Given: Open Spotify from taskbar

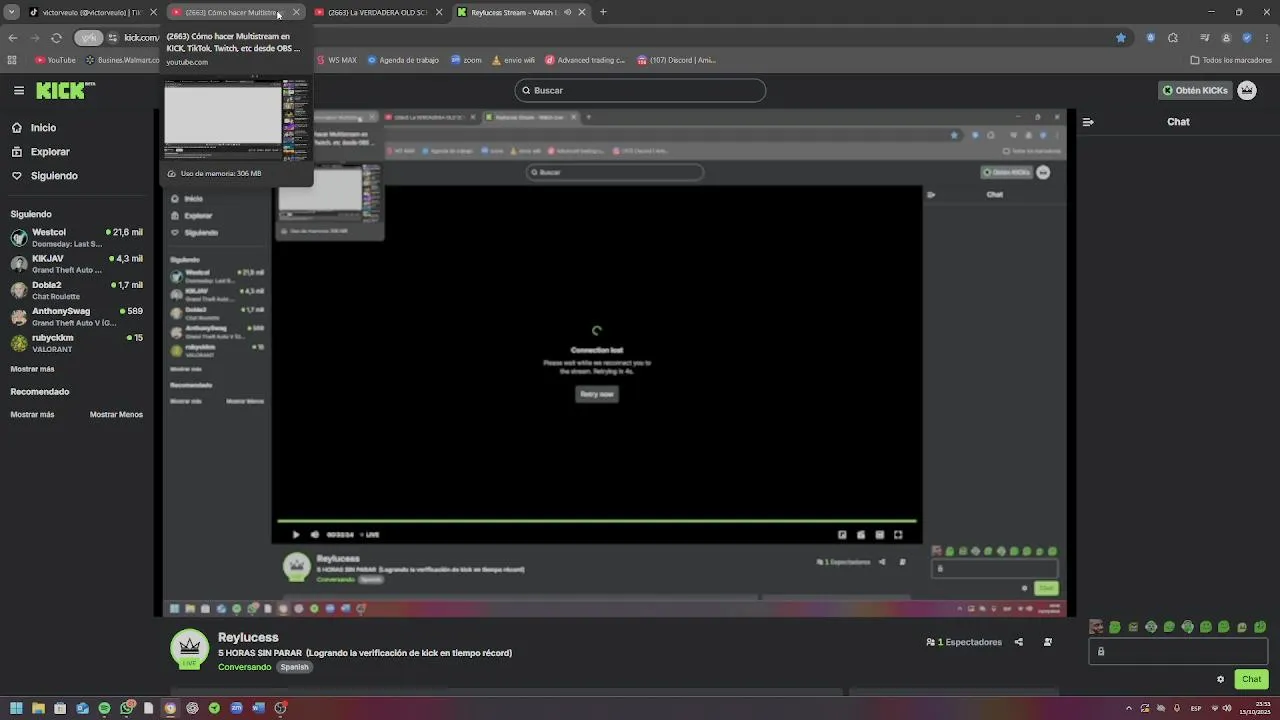Looking at the screenshot, I should pos(104,708).
